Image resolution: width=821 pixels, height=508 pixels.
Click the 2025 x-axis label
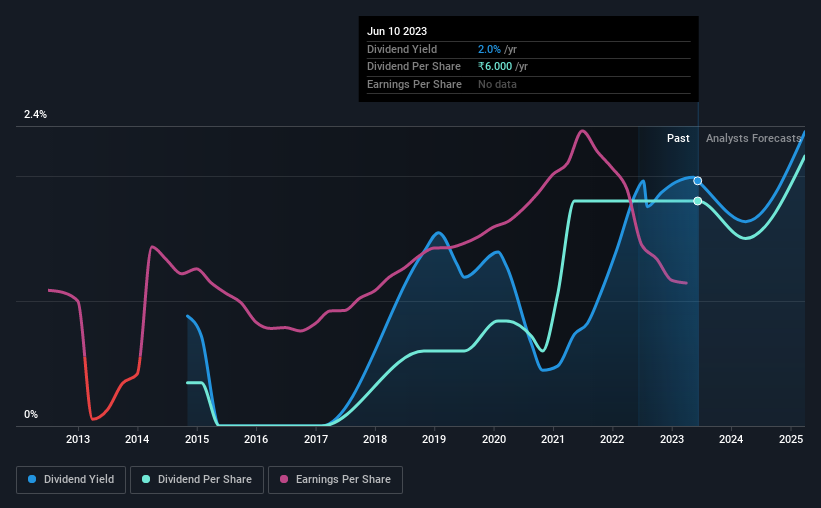[791, 439]
